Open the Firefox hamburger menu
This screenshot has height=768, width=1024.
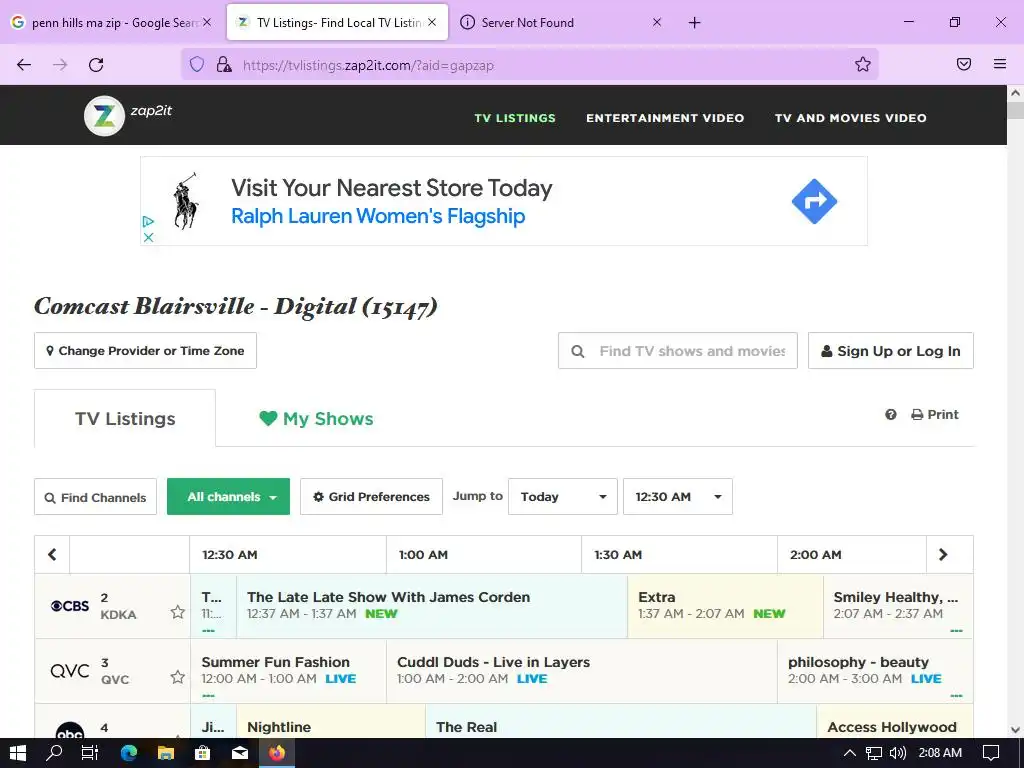[1000, 64]
